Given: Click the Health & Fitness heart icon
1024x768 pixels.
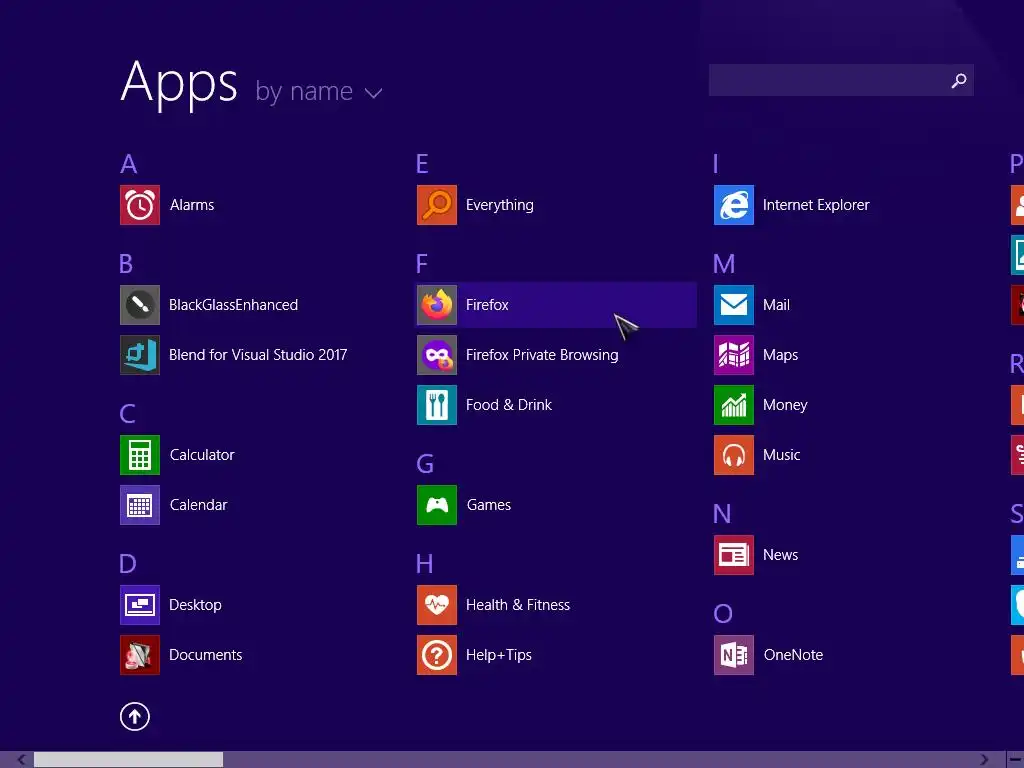Looking at the screenshot, I should [x=437, y=605].
